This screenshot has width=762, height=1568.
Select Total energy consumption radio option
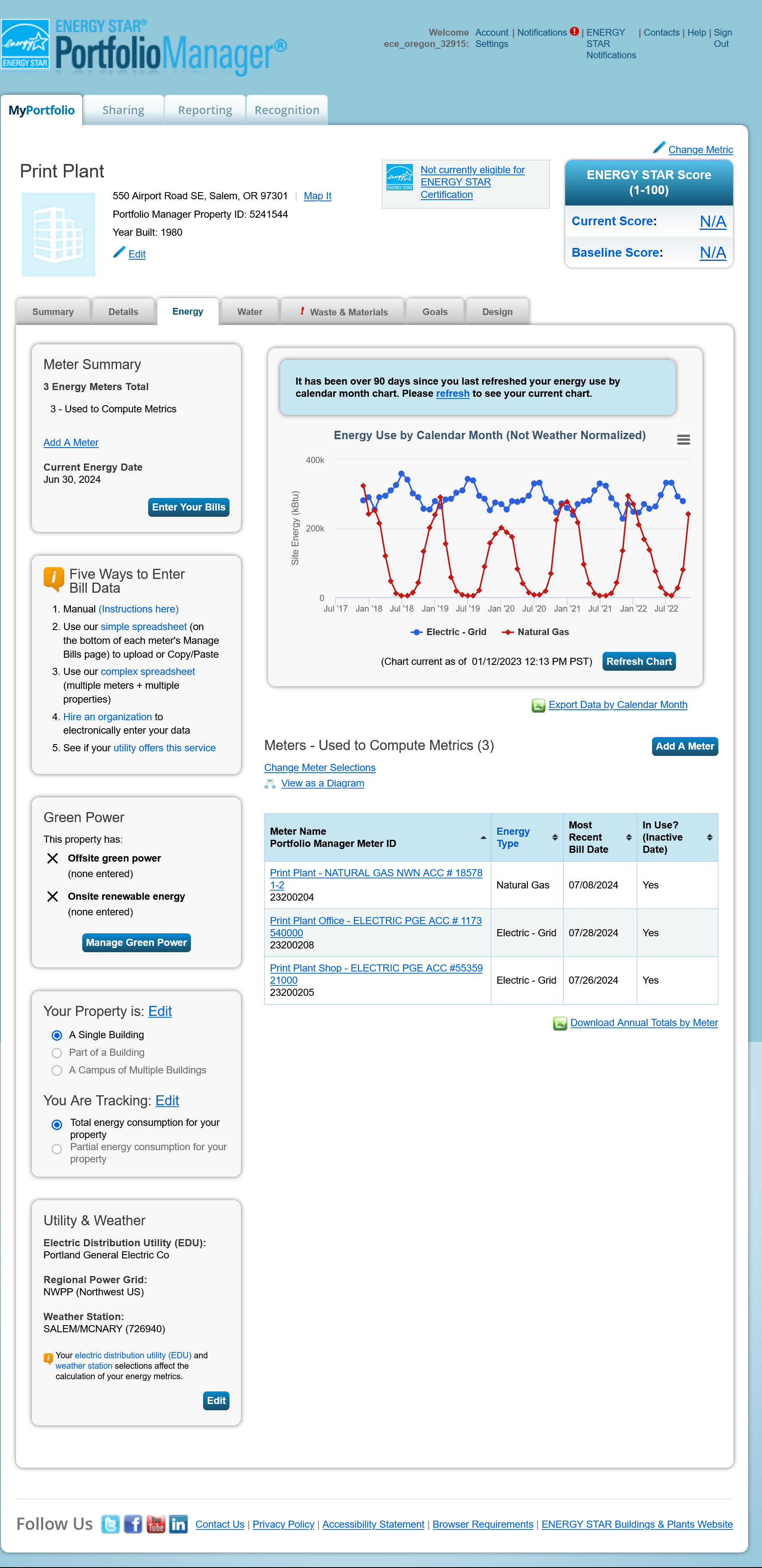[x=57, y=1125]
